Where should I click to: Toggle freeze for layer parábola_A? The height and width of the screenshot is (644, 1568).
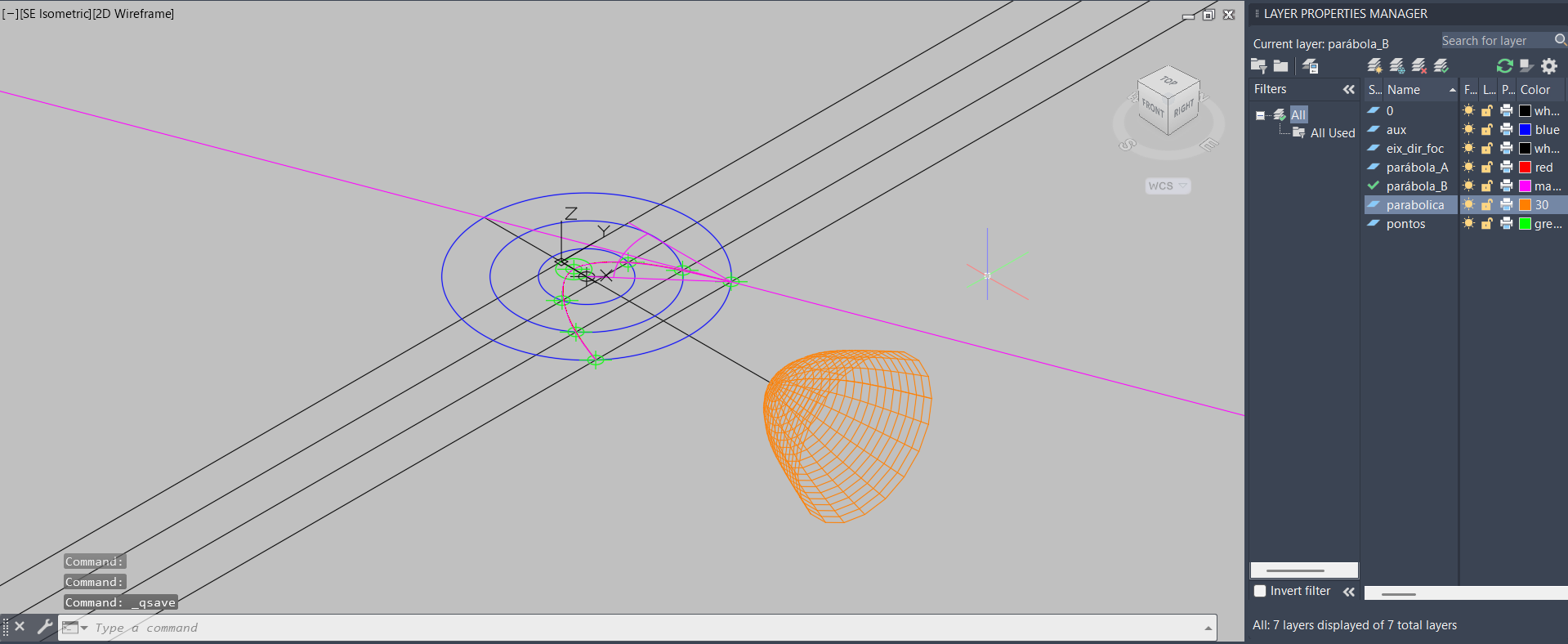pos(1469,167)
